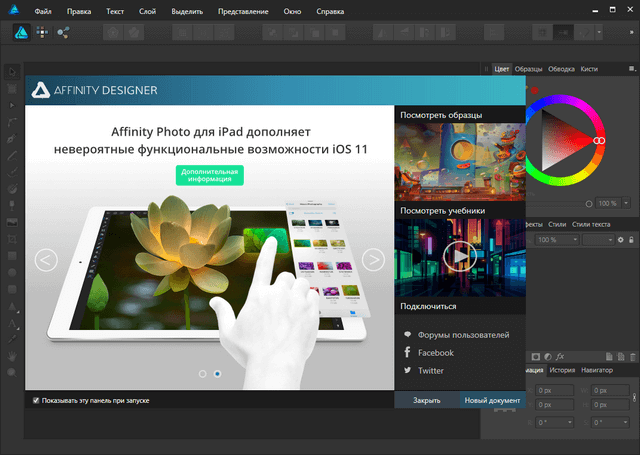
Task: Click the Новый документ button
Action: 491,400
